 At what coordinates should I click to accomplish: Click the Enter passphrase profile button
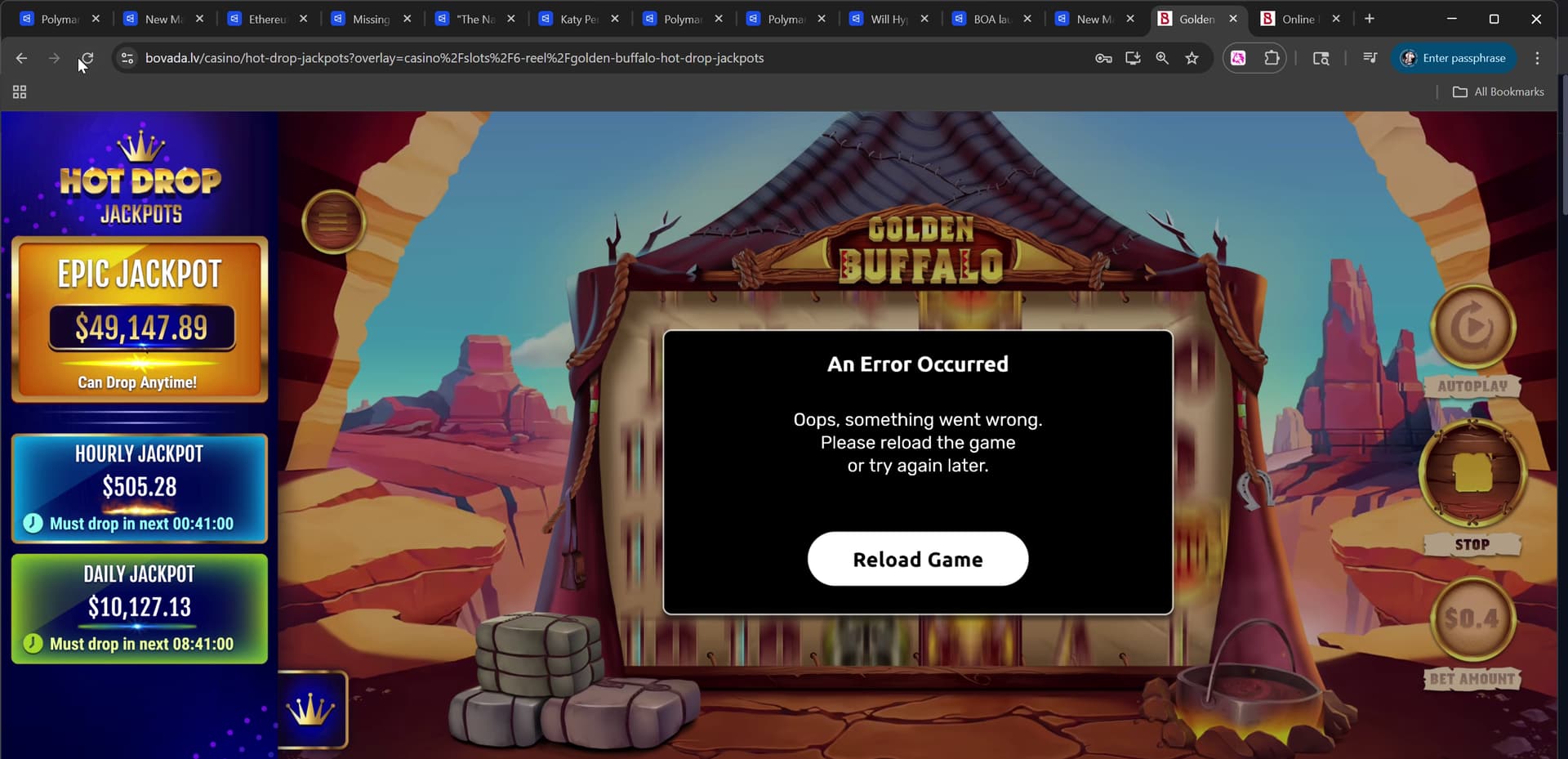[1454, 58]
